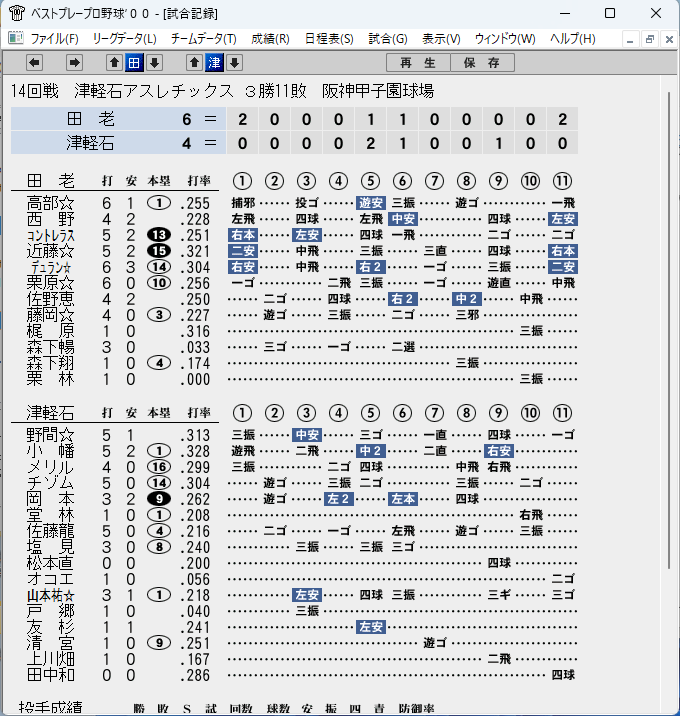Click the up arrow before 津 team button

click(x=195, y=63)
